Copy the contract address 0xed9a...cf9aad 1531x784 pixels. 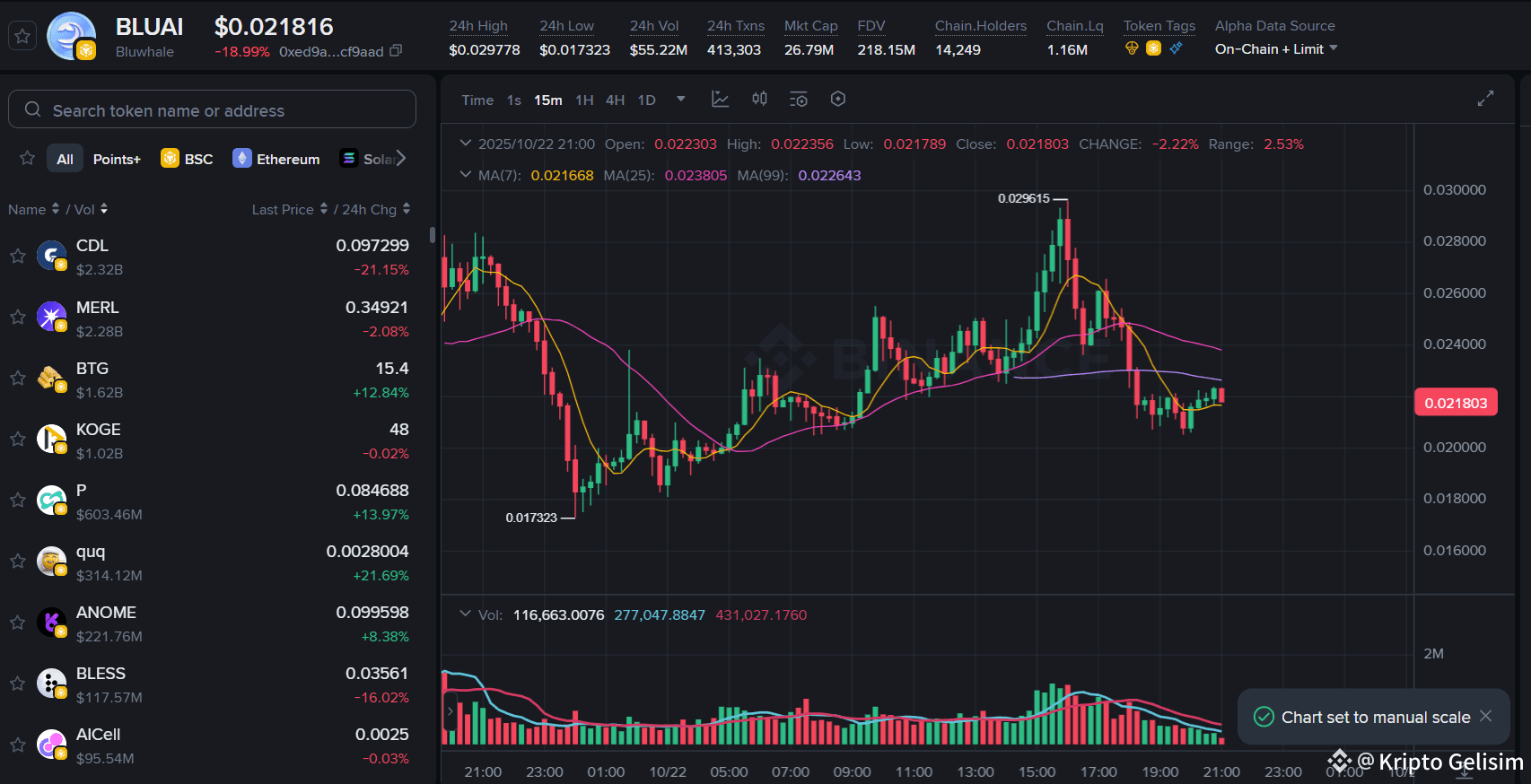pos(396,51)
